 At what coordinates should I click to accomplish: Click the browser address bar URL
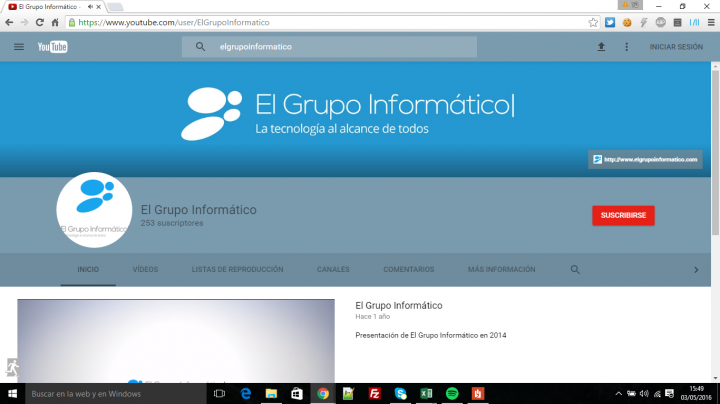(x=174, y=22)
